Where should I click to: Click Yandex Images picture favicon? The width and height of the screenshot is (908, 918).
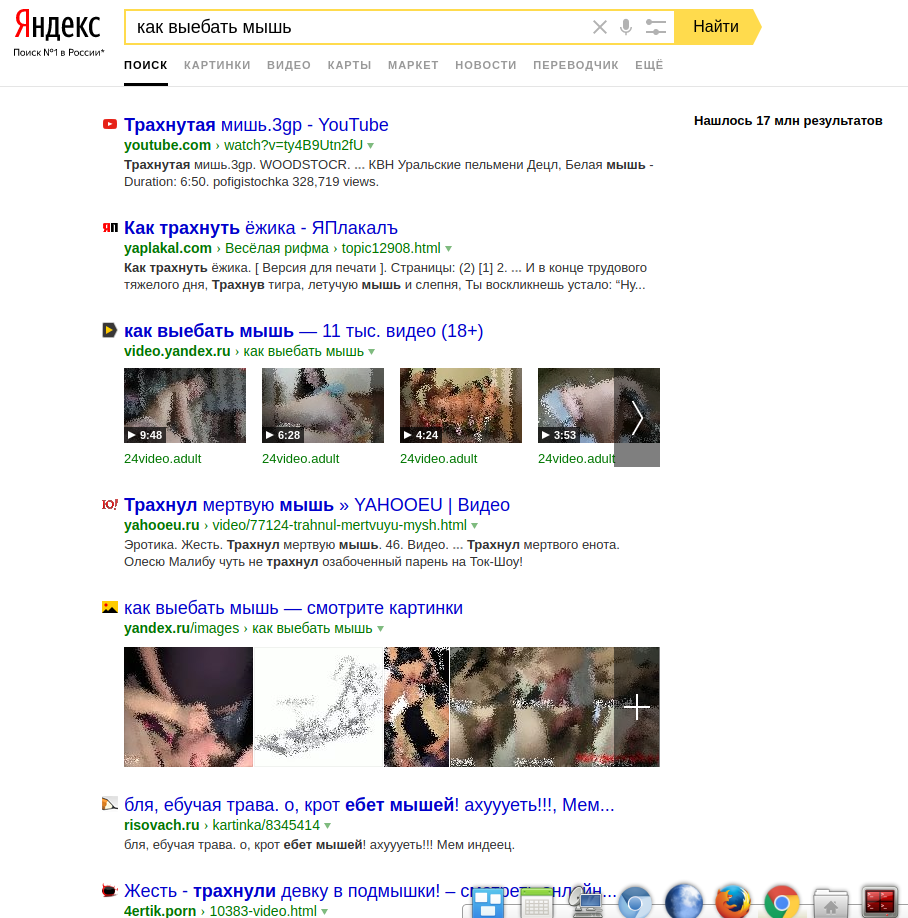[110, 607]
